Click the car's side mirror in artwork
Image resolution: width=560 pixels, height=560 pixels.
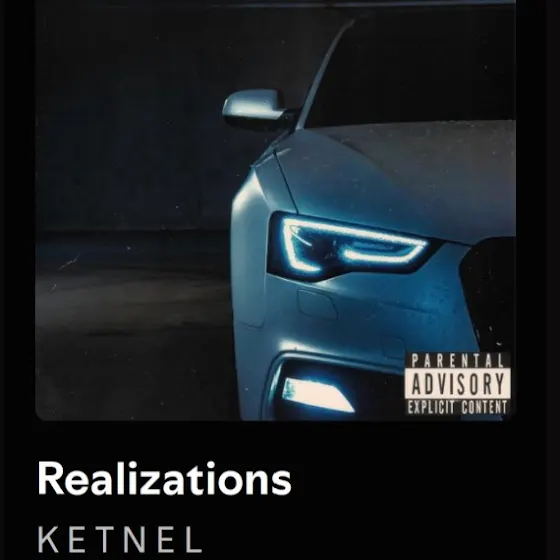[254, 107]
